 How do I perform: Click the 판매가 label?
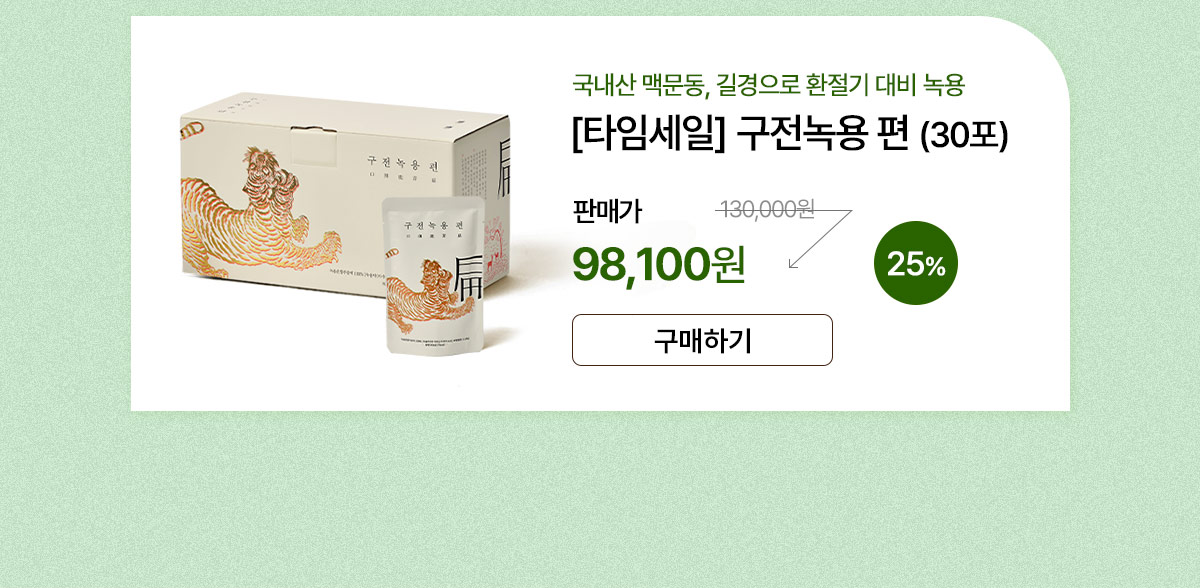coord(606,211)
